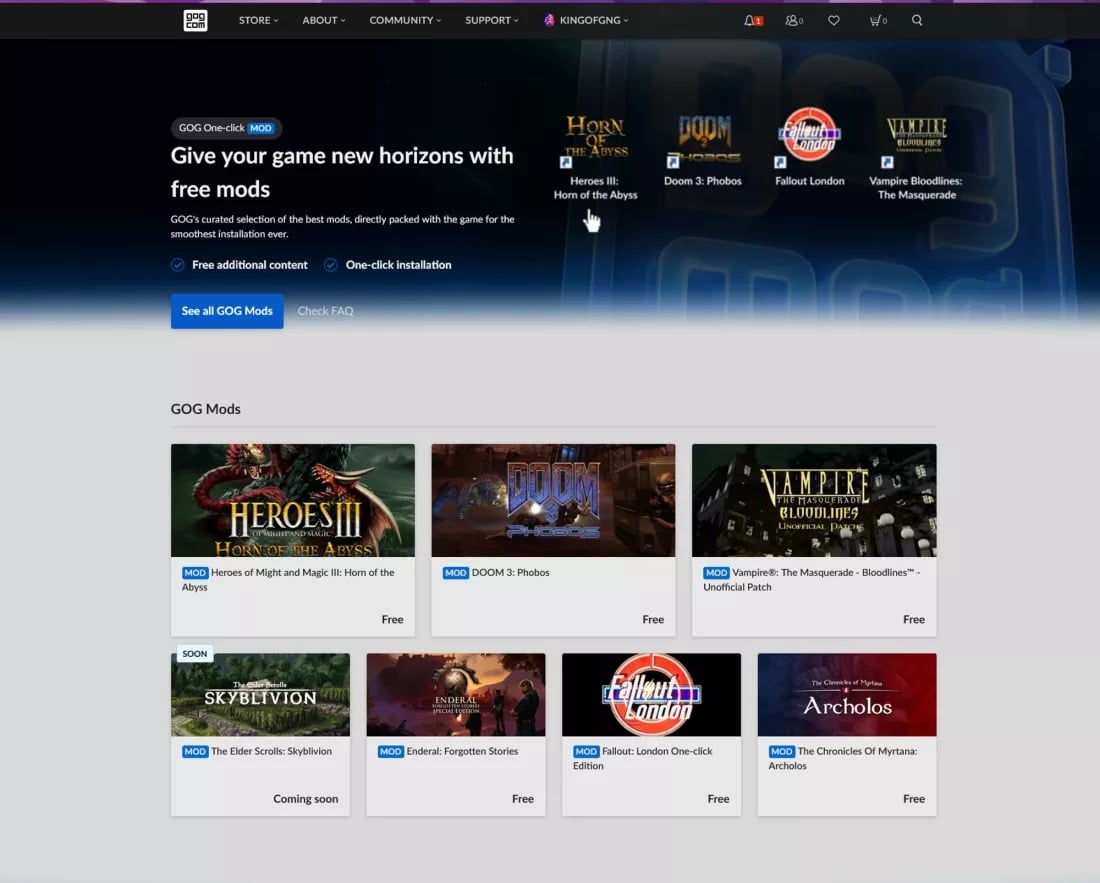Click 'Free' price on DOOM 3: Phobos card
The image size is (1100, 883).
tap(653, 620)
